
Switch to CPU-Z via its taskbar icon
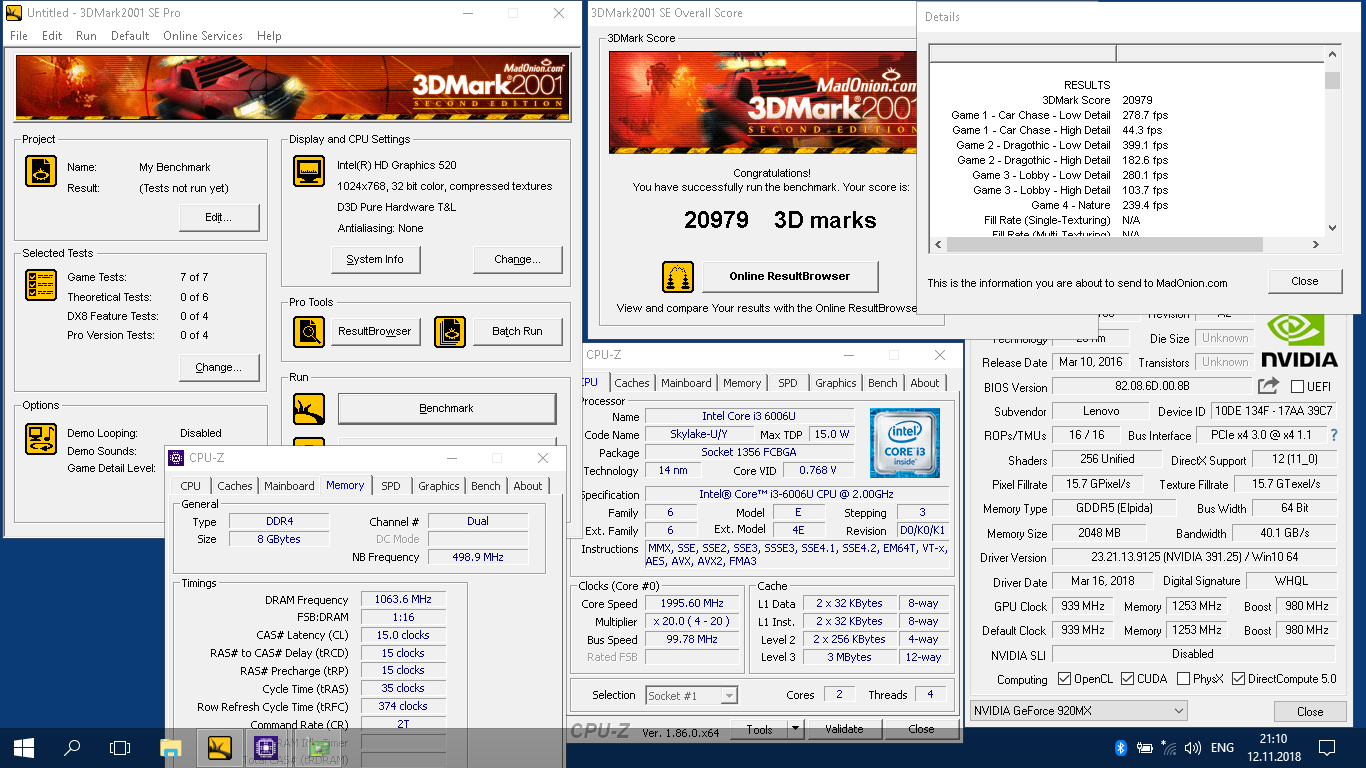tap(266, 747)
